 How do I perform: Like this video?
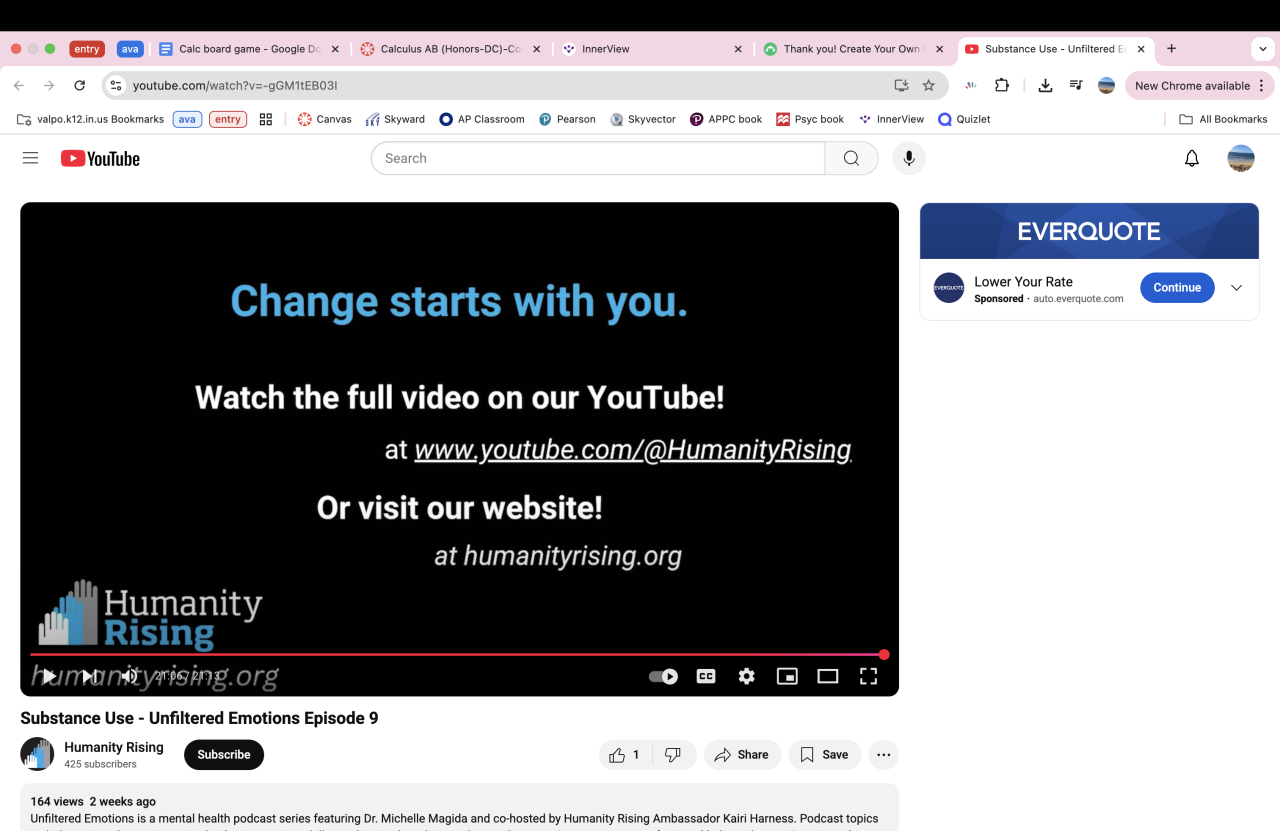point(625,755)
